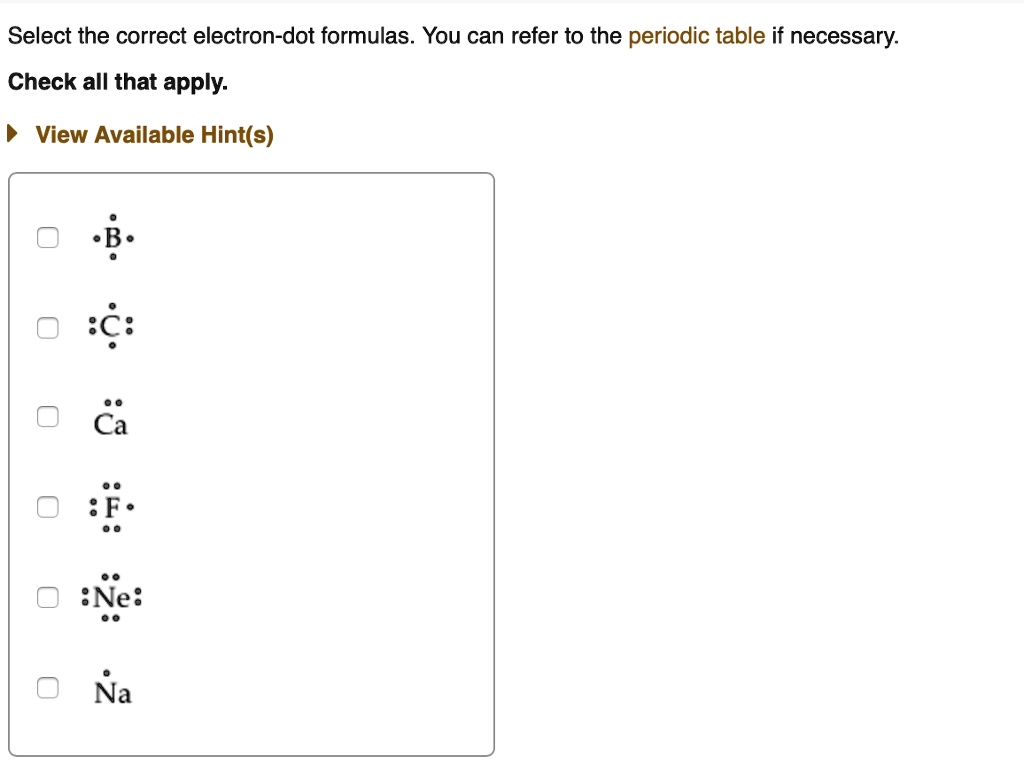1024x764 pixels.
Task: Open the periodic table link
Action: [x=696, y=35]
